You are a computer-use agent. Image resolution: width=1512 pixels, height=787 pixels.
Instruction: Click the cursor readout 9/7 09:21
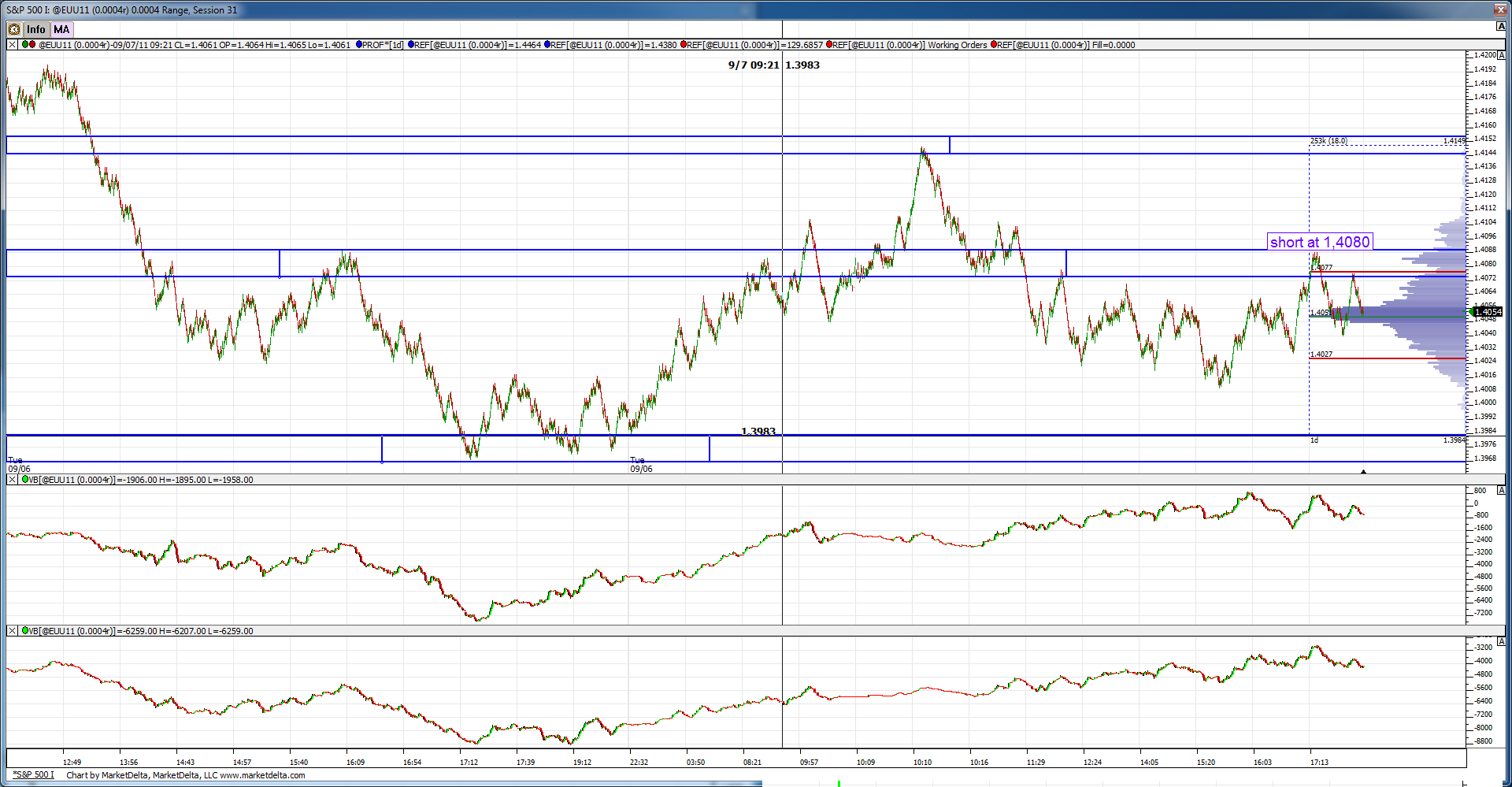[x=754, y=65]
